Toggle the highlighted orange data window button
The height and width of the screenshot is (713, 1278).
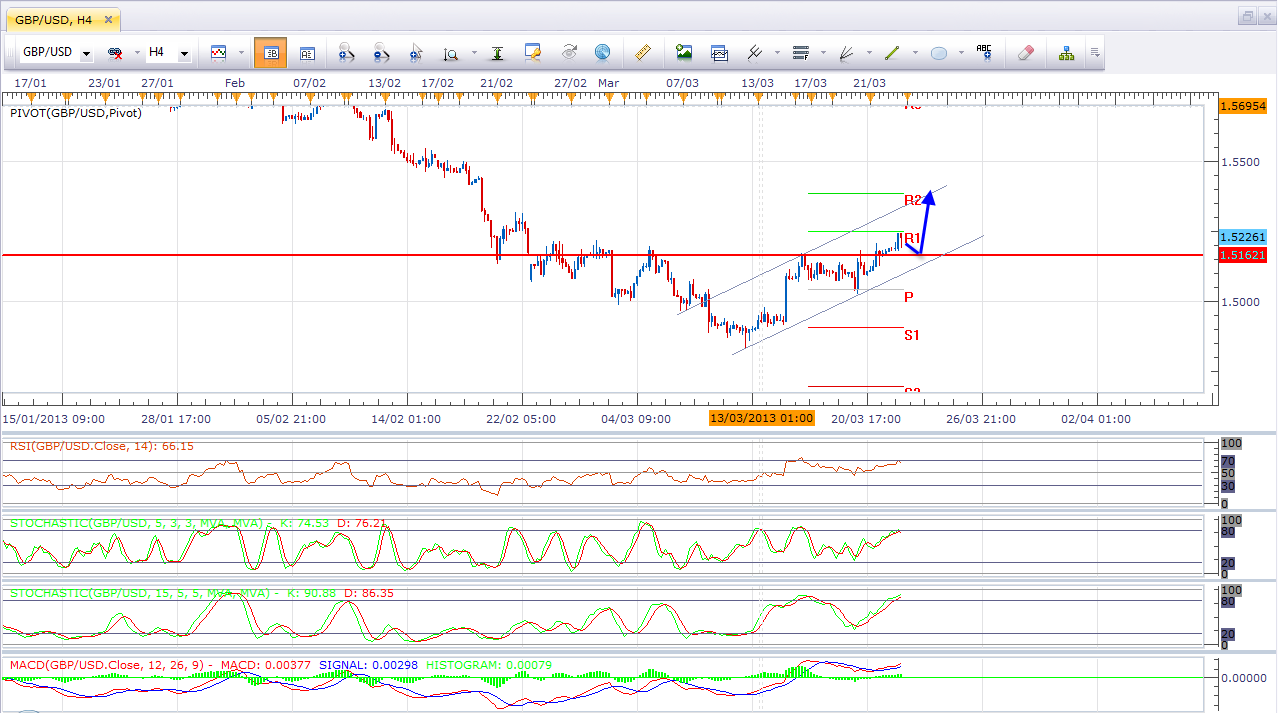pyautogui.click(x=270, y=52)
